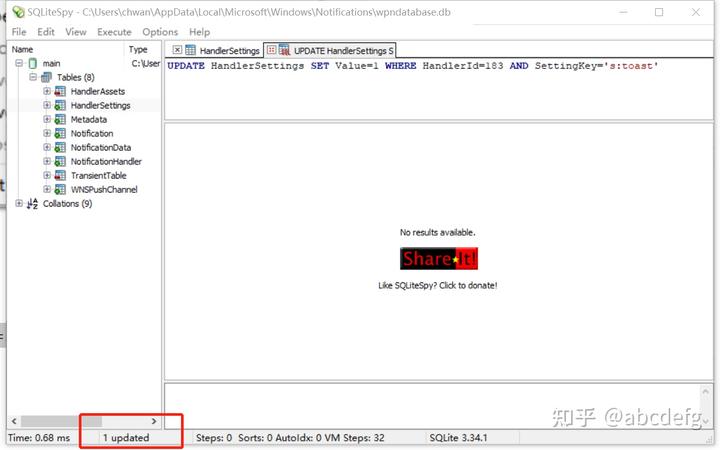The width and height of the screenshot is (720, 450).
Task: Click 'Like SQLiteSpy? Click to donate!' link
Action: click(438, 285)
